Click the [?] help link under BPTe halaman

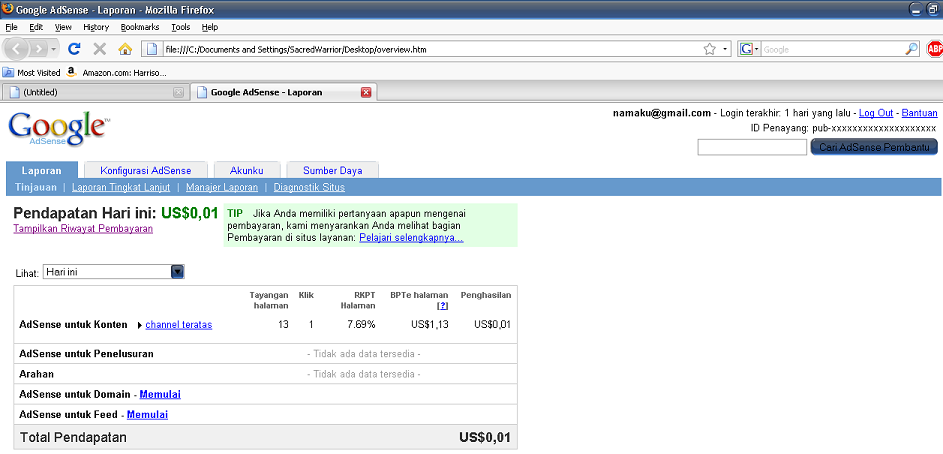(443, 305)
